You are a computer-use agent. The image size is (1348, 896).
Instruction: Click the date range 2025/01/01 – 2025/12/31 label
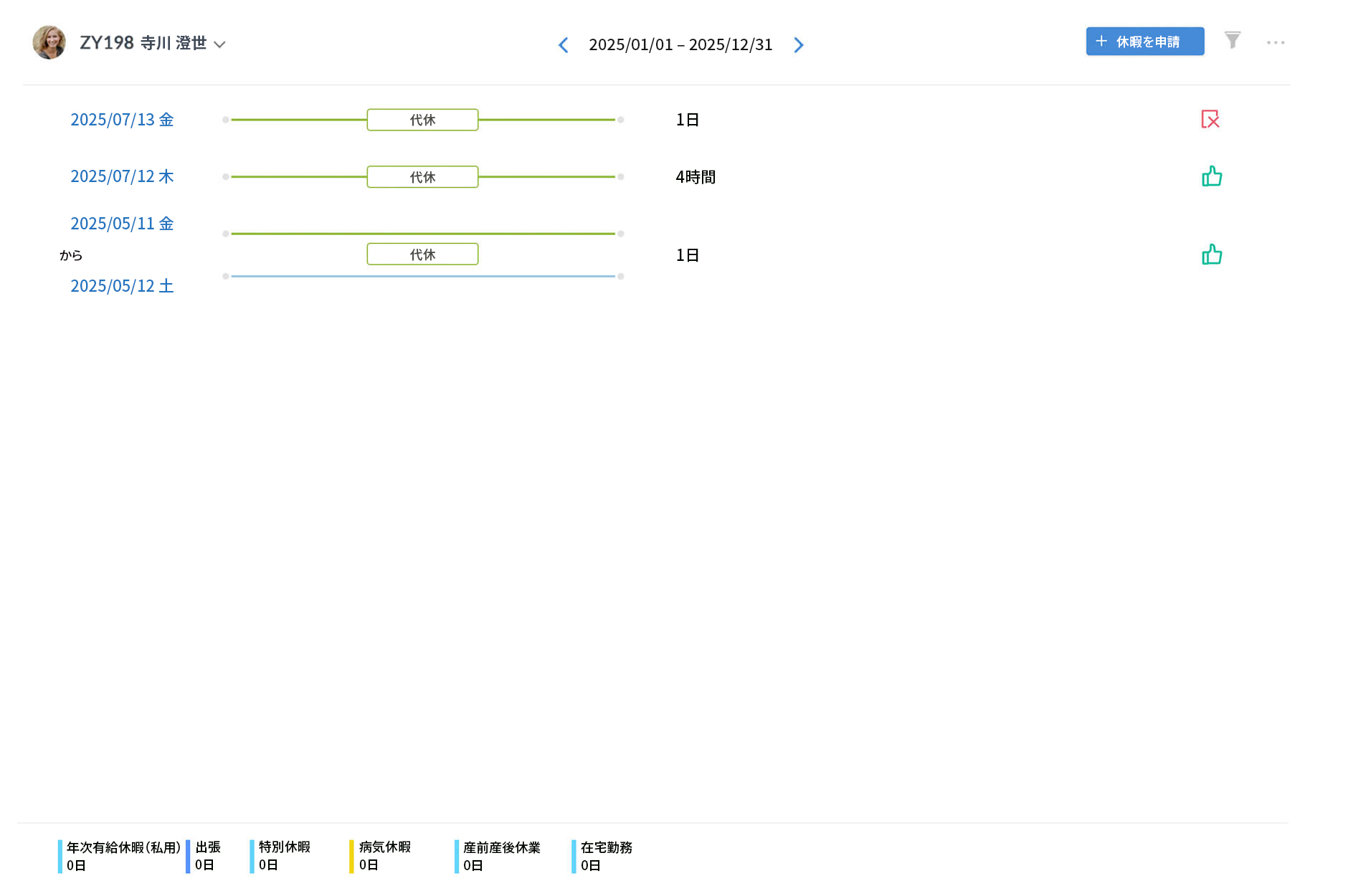pos(680,44)
